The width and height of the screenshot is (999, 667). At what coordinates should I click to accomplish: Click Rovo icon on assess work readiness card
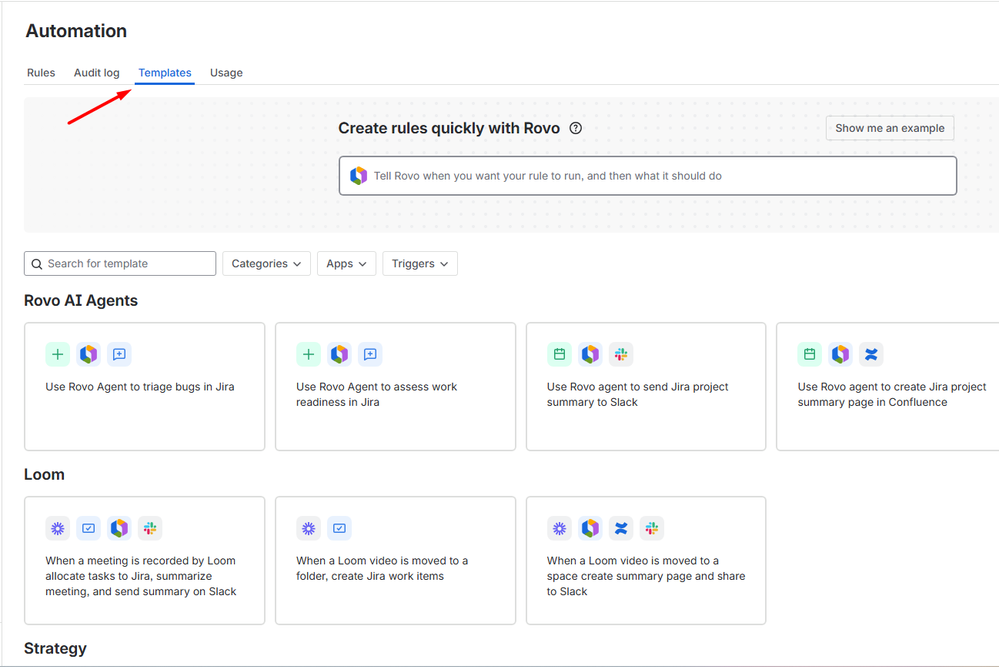pyautogui.click(x=340, y=354)
